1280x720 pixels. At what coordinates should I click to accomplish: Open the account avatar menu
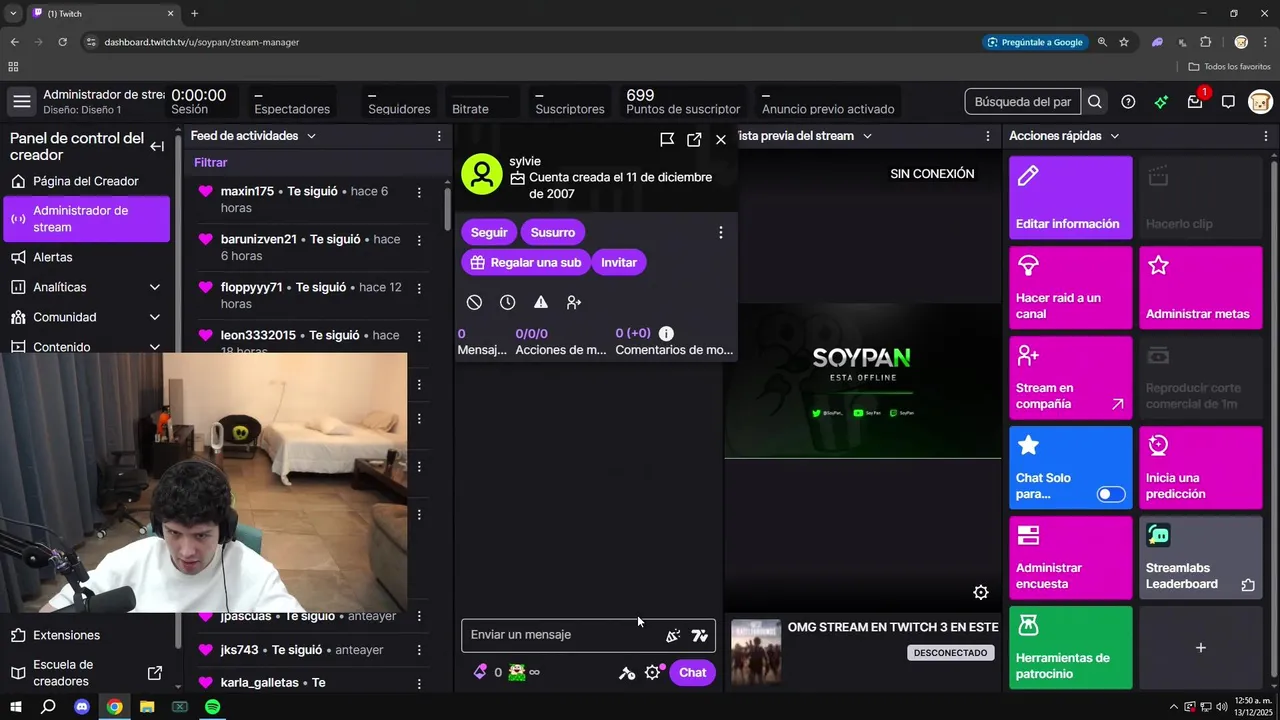point(1260,101)
